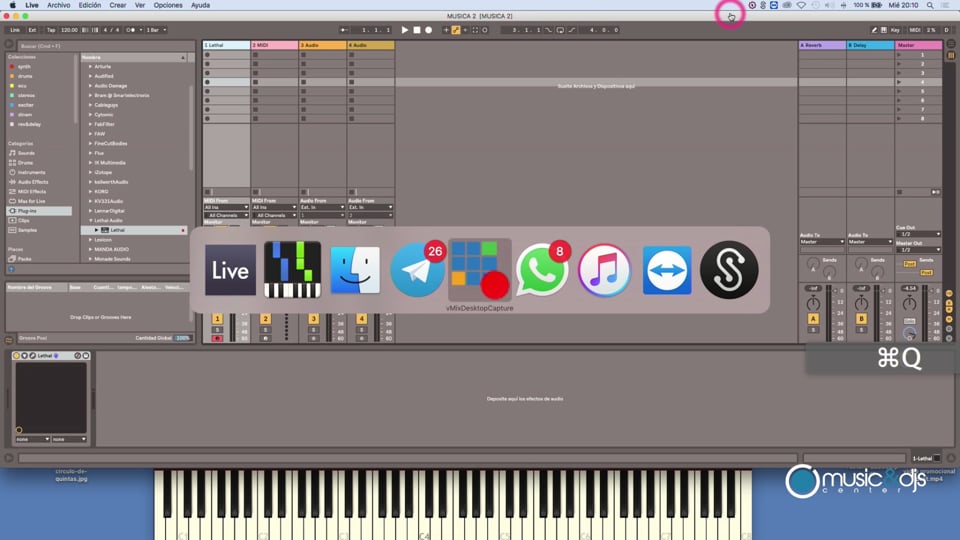Toggle the Key map mode switch
960x540 pixels.
click(895, 30)
